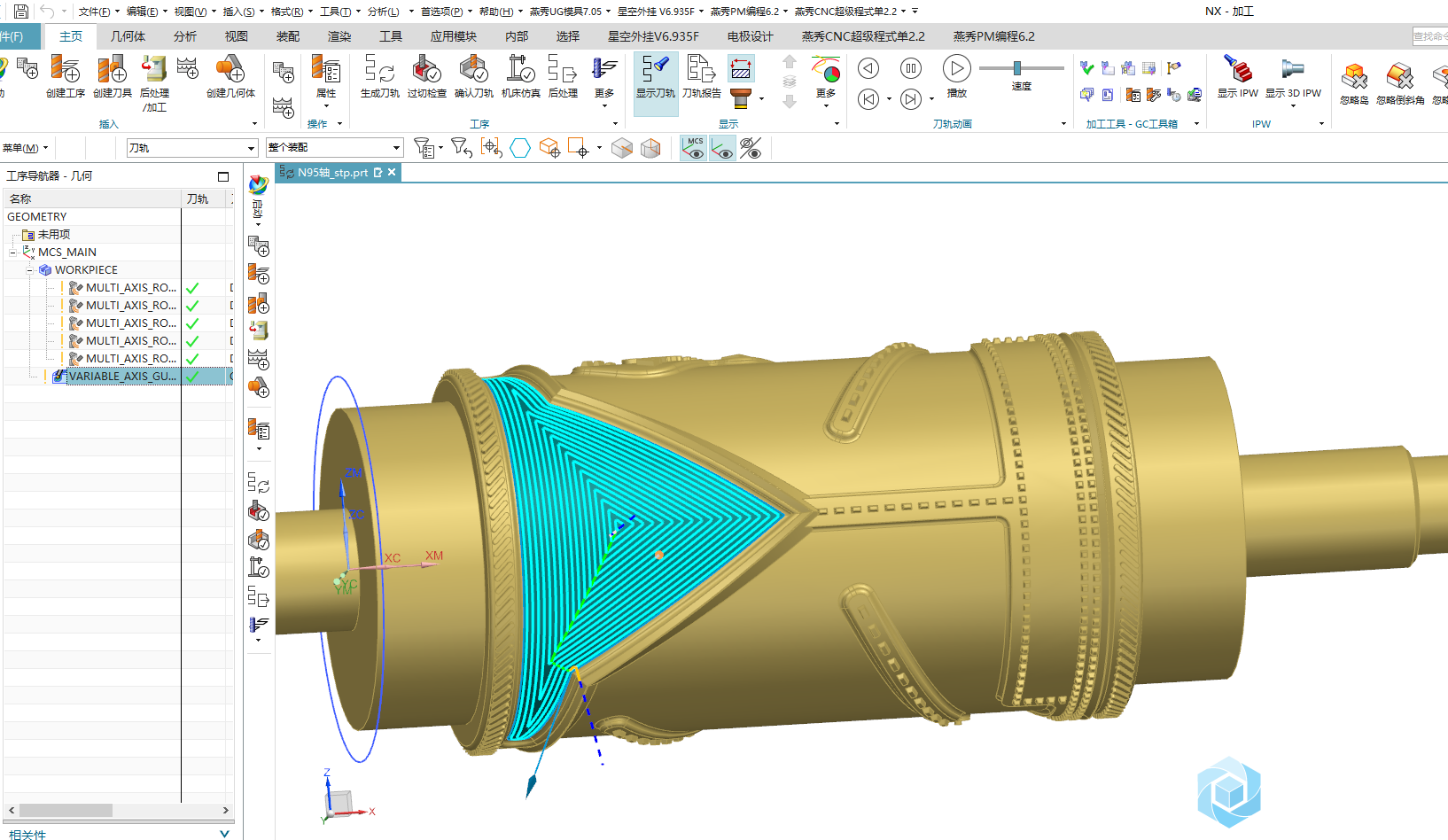
Task: Toggle shaded cube display icon in selection bar
Action: (622, 148)
